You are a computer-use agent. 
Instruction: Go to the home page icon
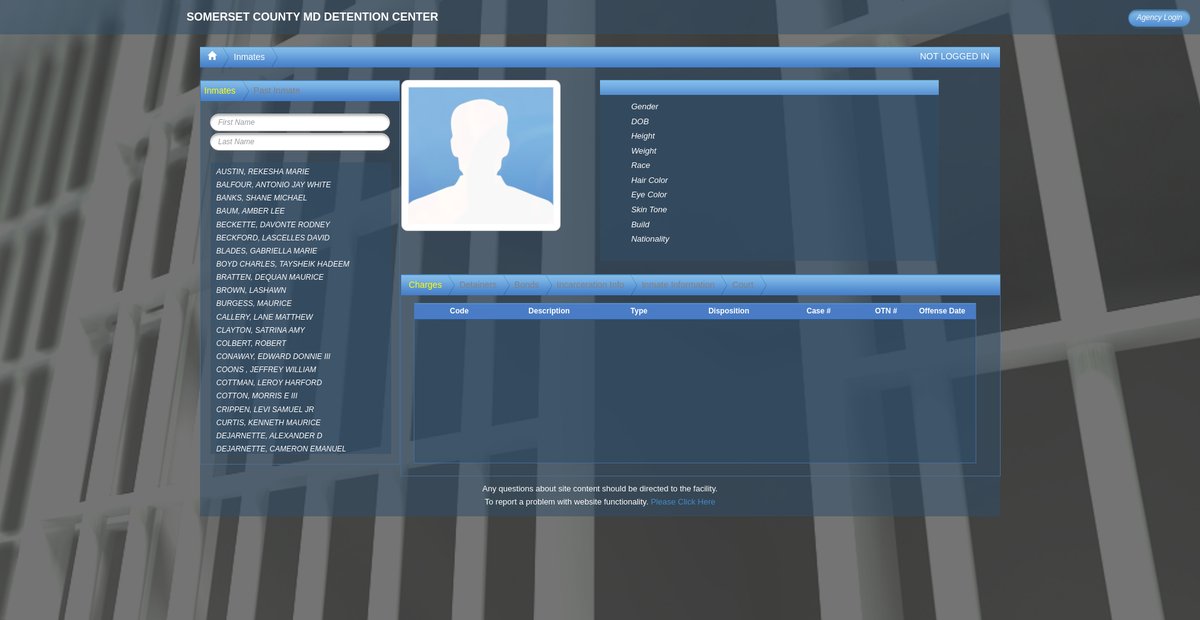click(212, 57)
